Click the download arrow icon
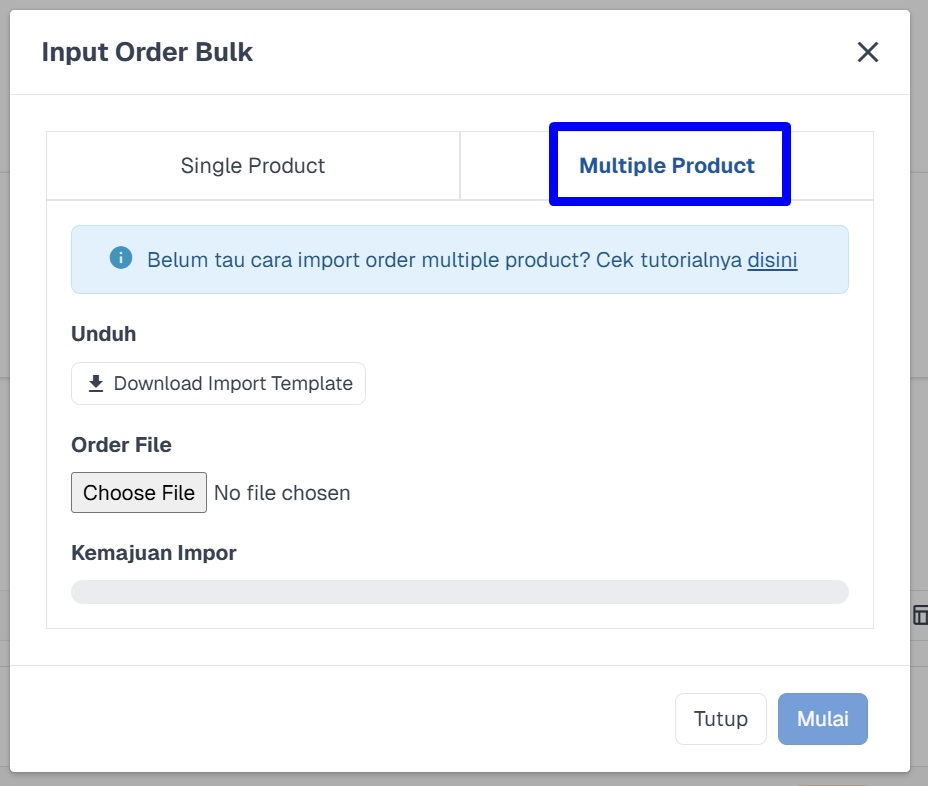The image size is (928, 786). (96, 384)
